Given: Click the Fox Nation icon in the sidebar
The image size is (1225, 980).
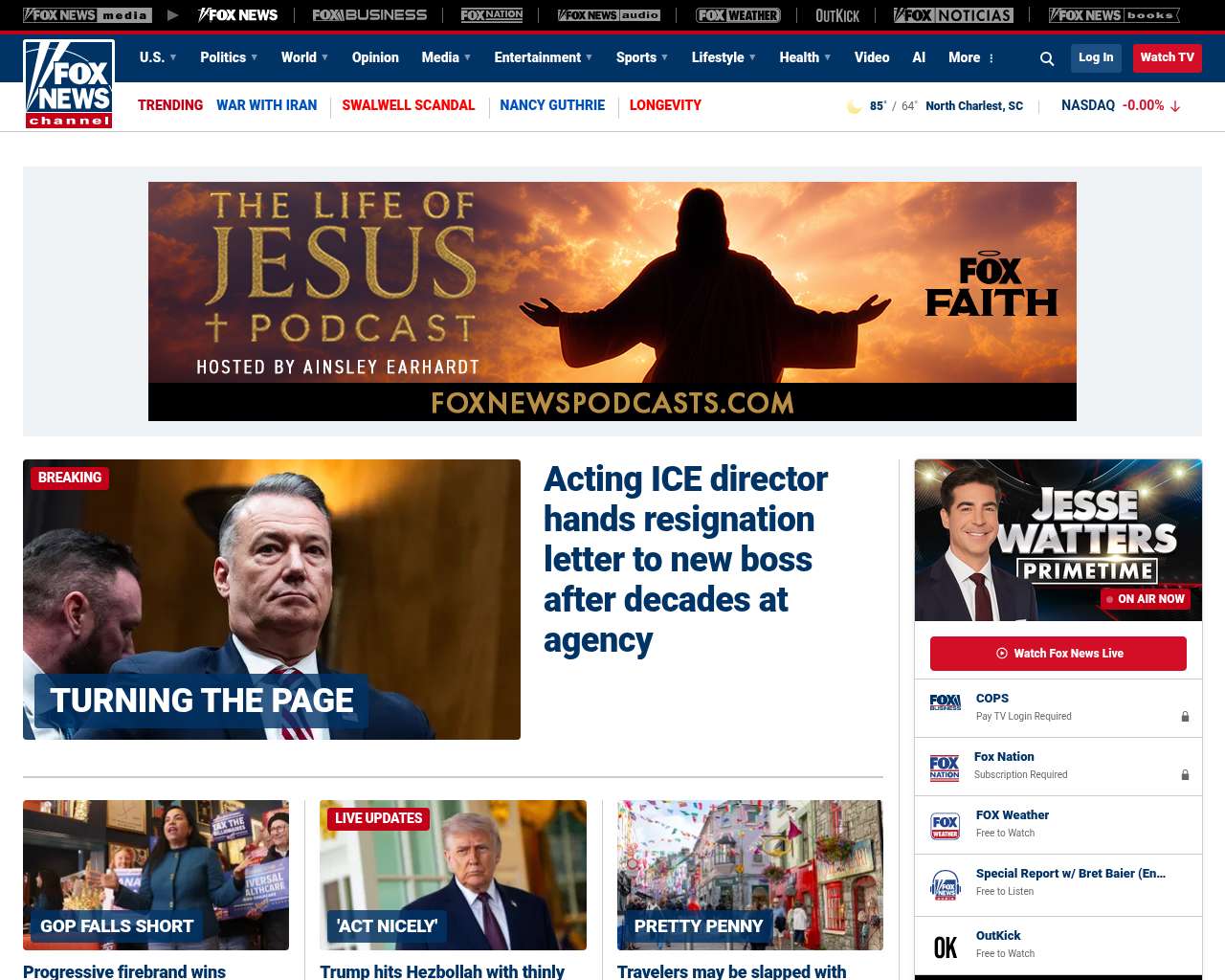Looking at the screenshot, I should 945,768.
